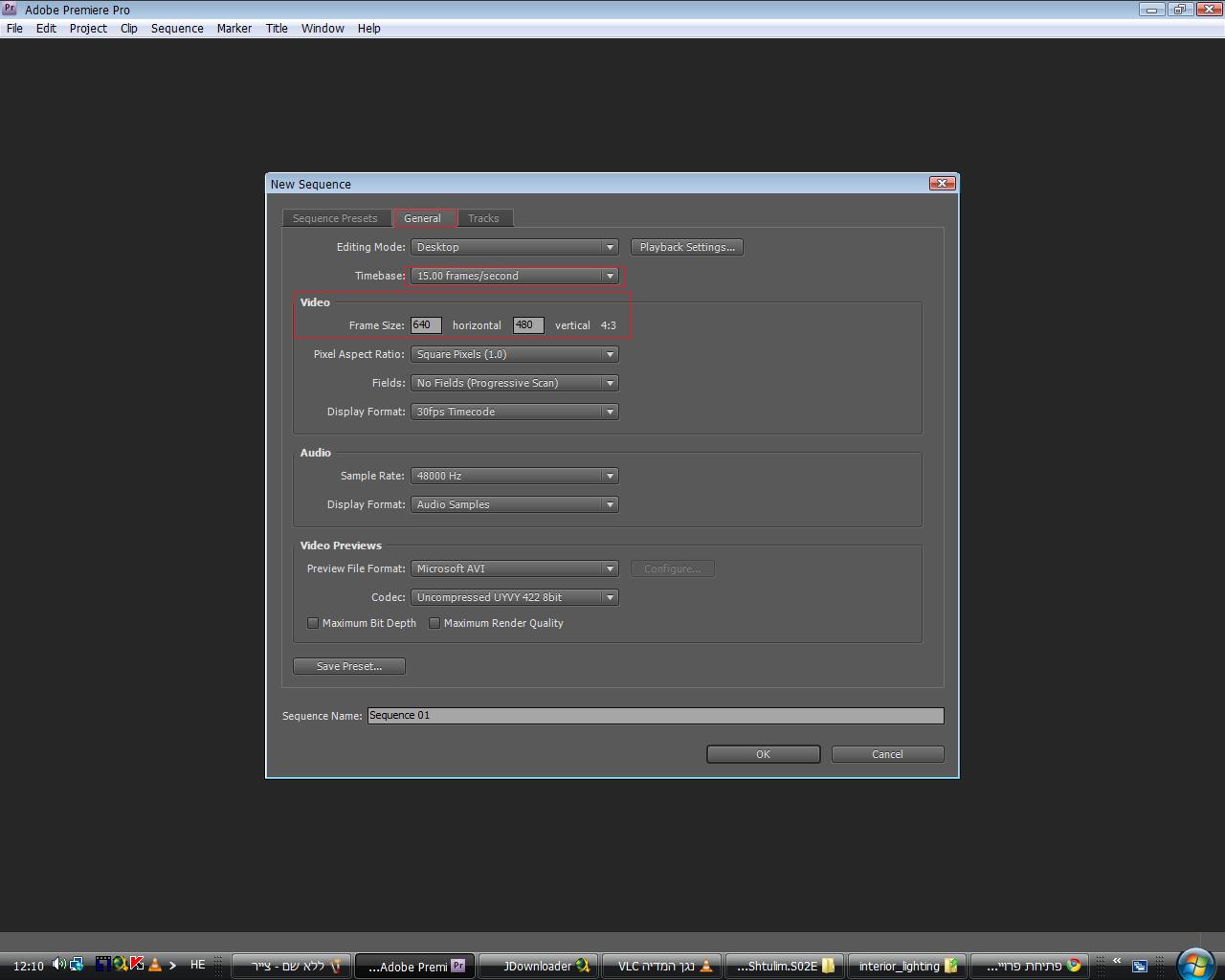Screen dimensions: 1225x980
Task: Open the Audio Display Format dropdown
Action: point(515,504)
